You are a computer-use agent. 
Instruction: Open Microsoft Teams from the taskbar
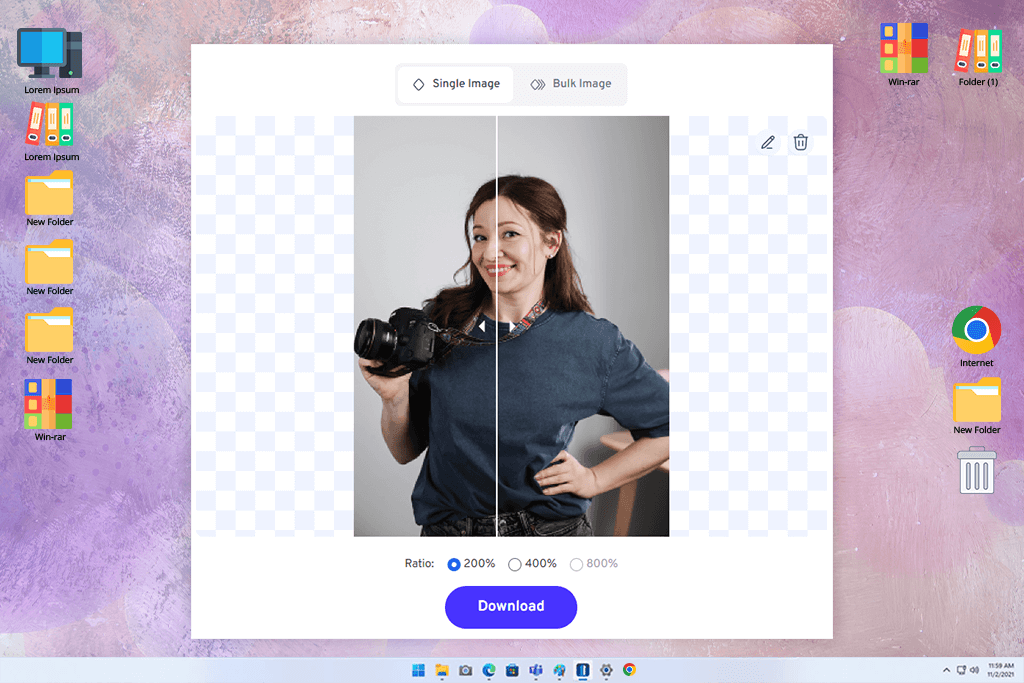click(x=536, y=670)
